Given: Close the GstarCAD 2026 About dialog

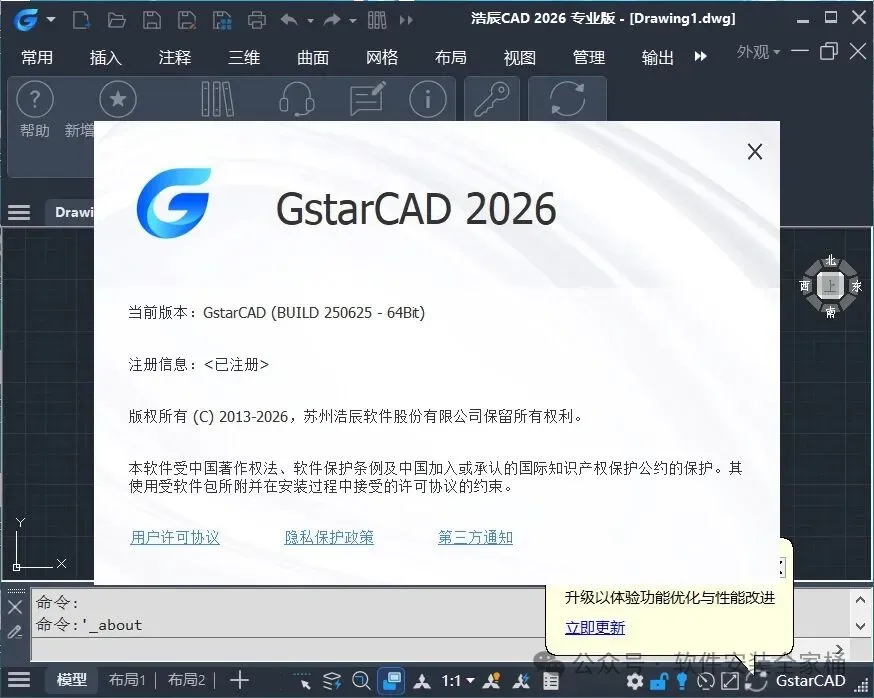Looking at the screenshot, I should pyautogui.click(x=755, y=152).
